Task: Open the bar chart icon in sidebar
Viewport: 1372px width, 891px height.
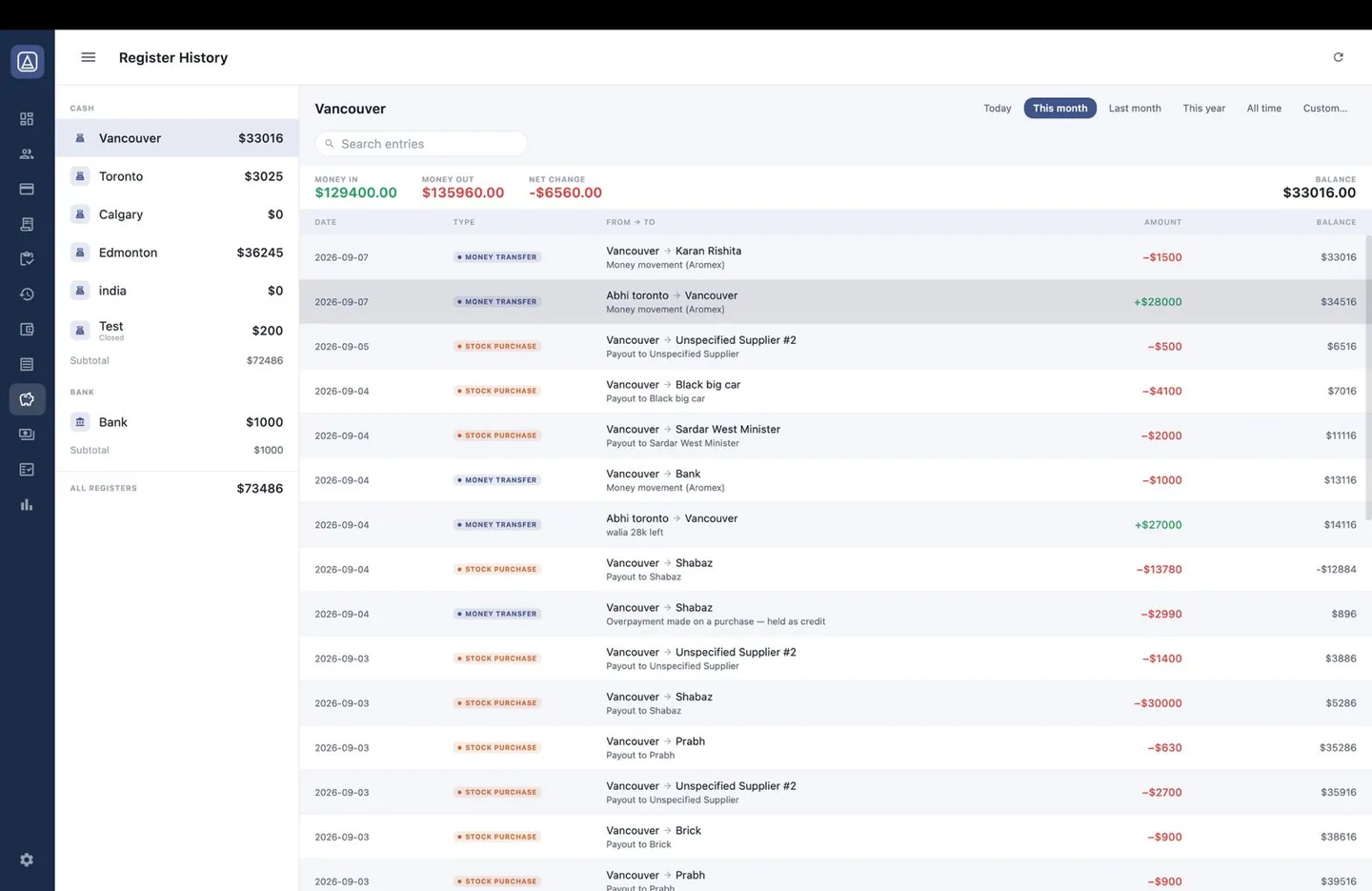Action: pyautogui.click(x=27, y=505)
